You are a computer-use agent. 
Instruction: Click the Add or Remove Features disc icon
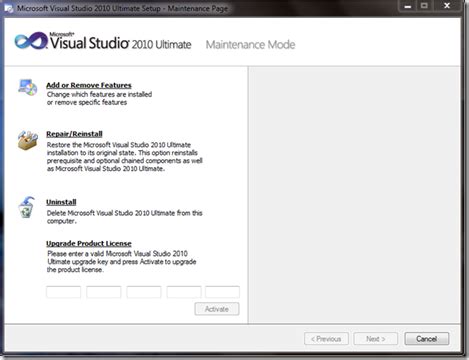(x=28, y=87)
